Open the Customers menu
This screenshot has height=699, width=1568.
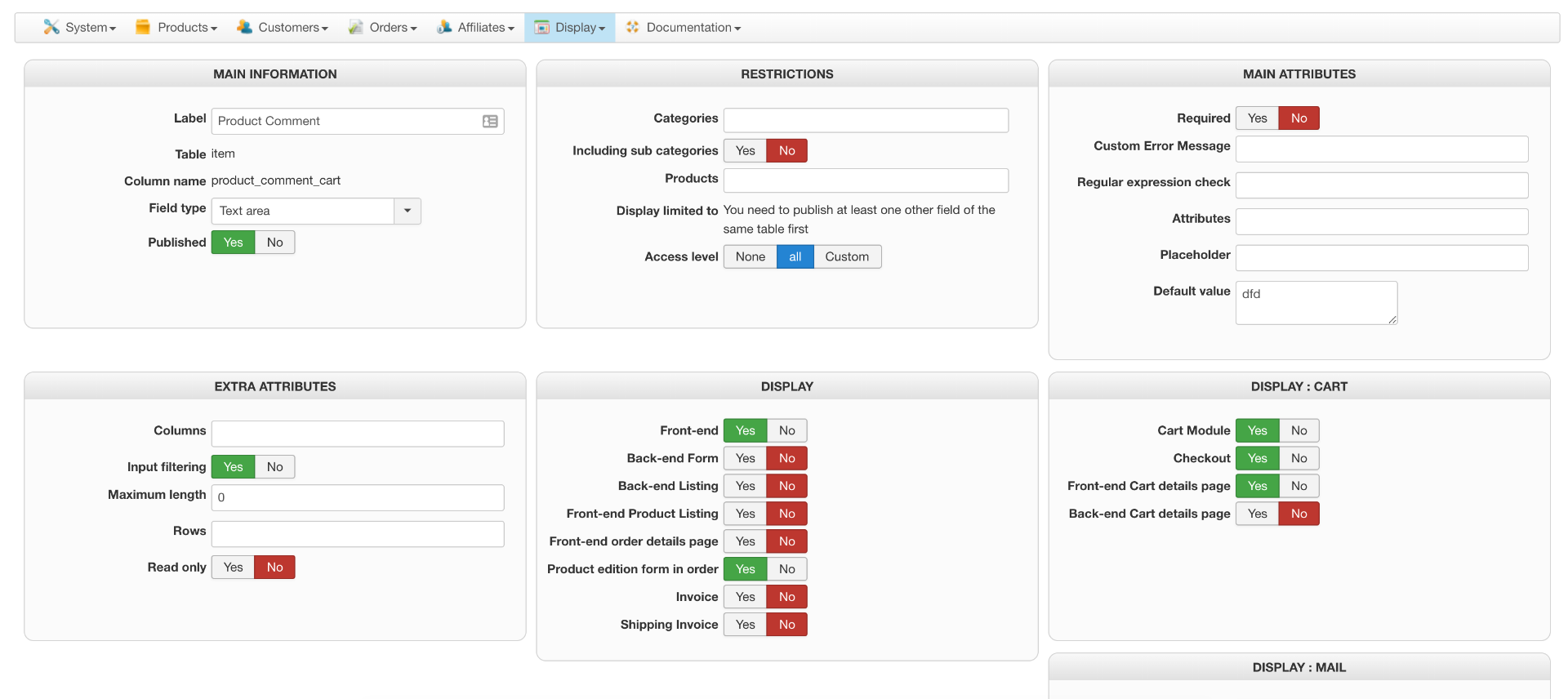tap(282, 27)
